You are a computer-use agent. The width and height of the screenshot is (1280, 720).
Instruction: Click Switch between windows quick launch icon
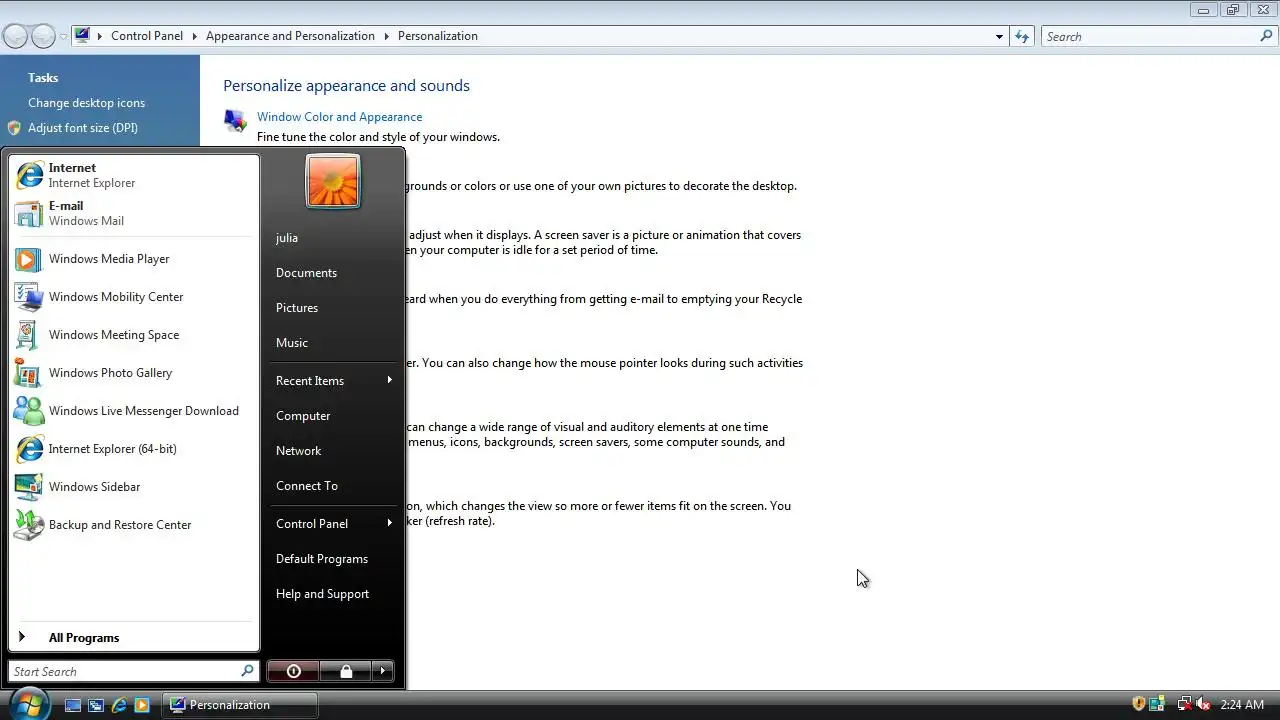[x=96, y=705]
